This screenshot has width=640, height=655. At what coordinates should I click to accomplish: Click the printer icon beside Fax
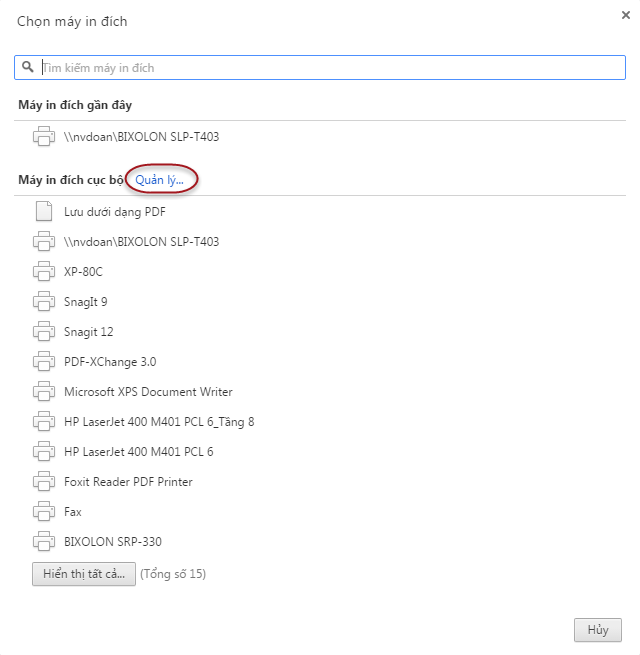(43, 511)
